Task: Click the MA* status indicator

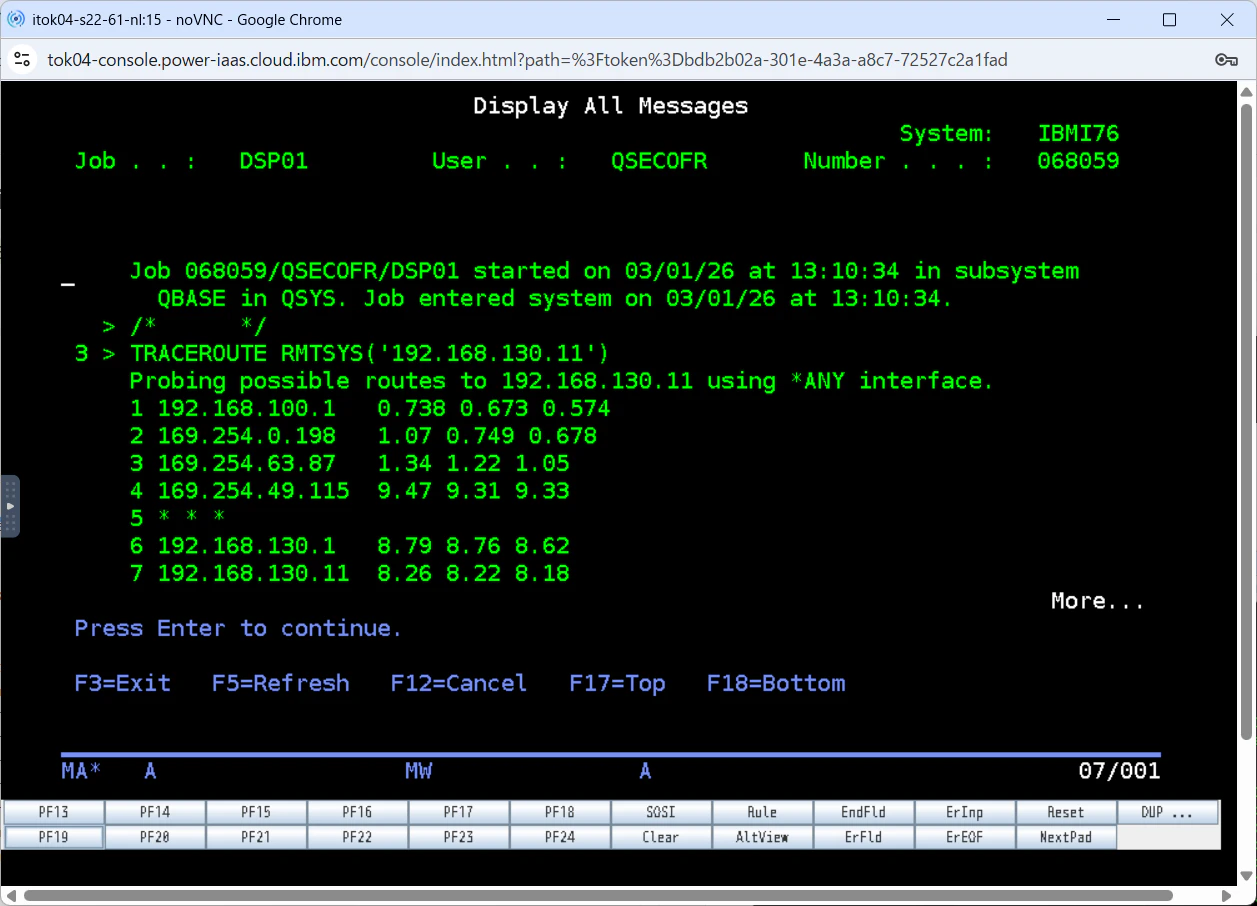Action: click(x=81, y=771)
